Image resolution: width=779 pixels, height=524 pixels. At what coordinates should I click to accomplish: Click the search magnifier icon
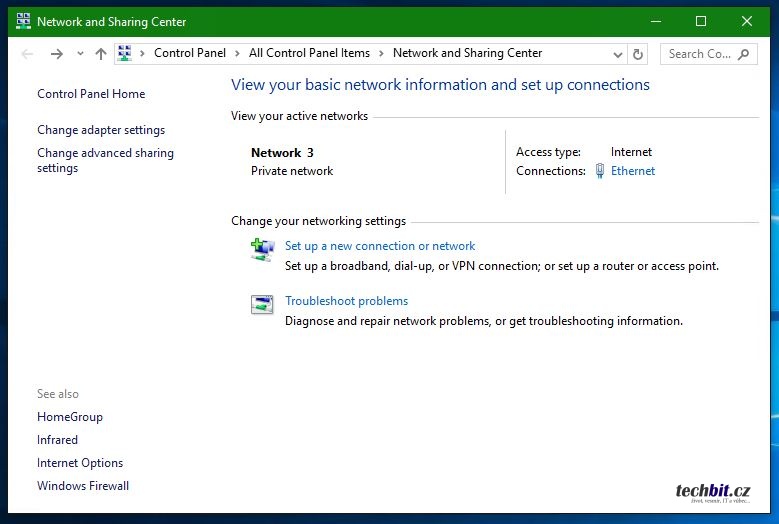[745, 54]
